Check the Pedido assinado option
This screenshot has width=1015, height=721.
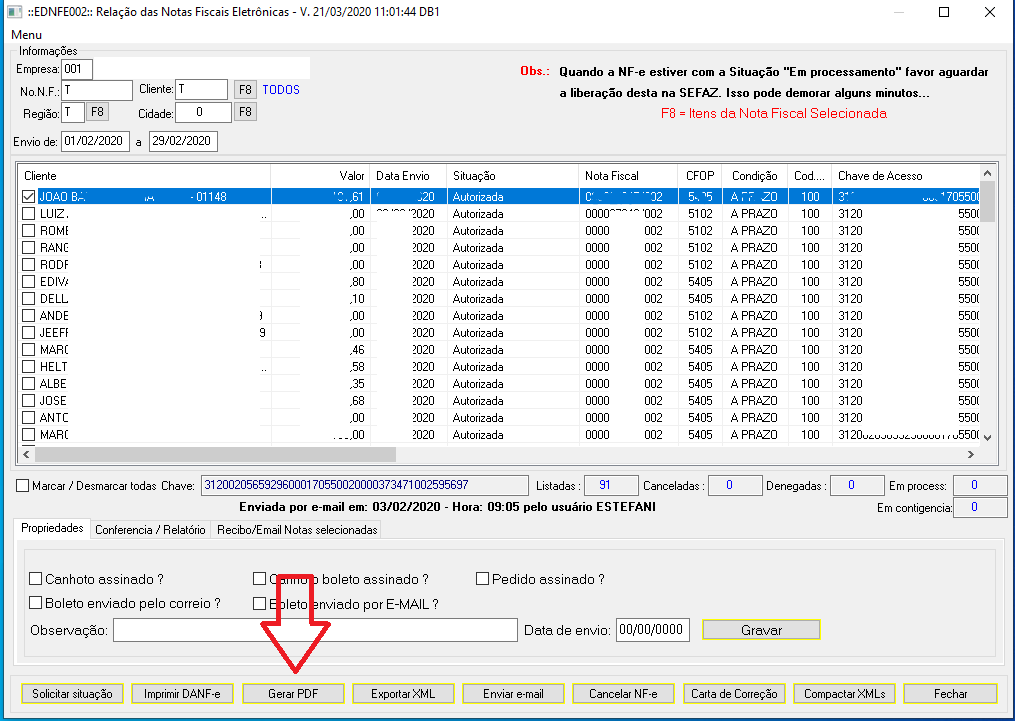point(483,579)
